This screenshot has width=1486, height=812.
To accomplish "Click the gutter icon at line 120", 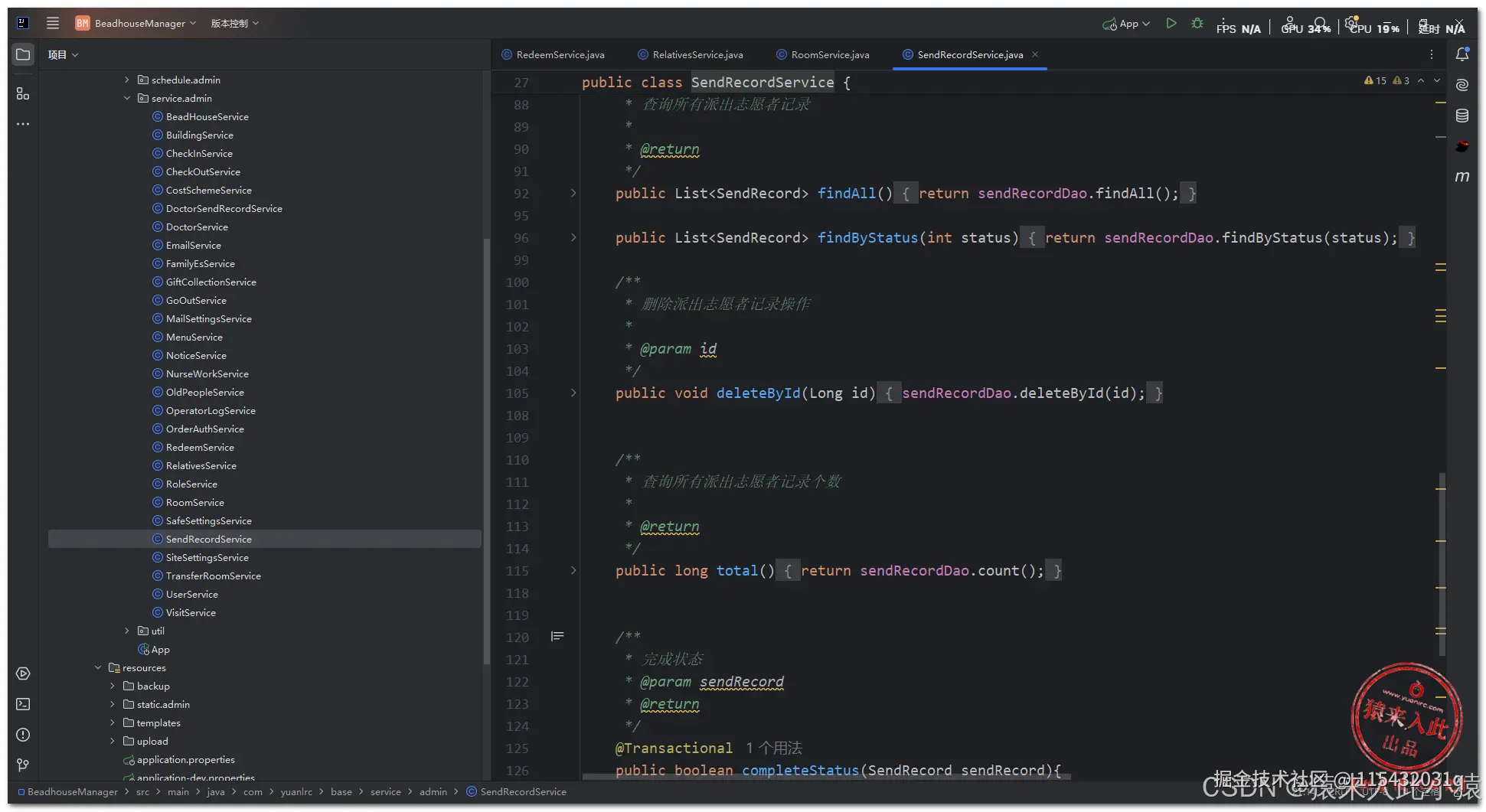I will coord(557,637).
